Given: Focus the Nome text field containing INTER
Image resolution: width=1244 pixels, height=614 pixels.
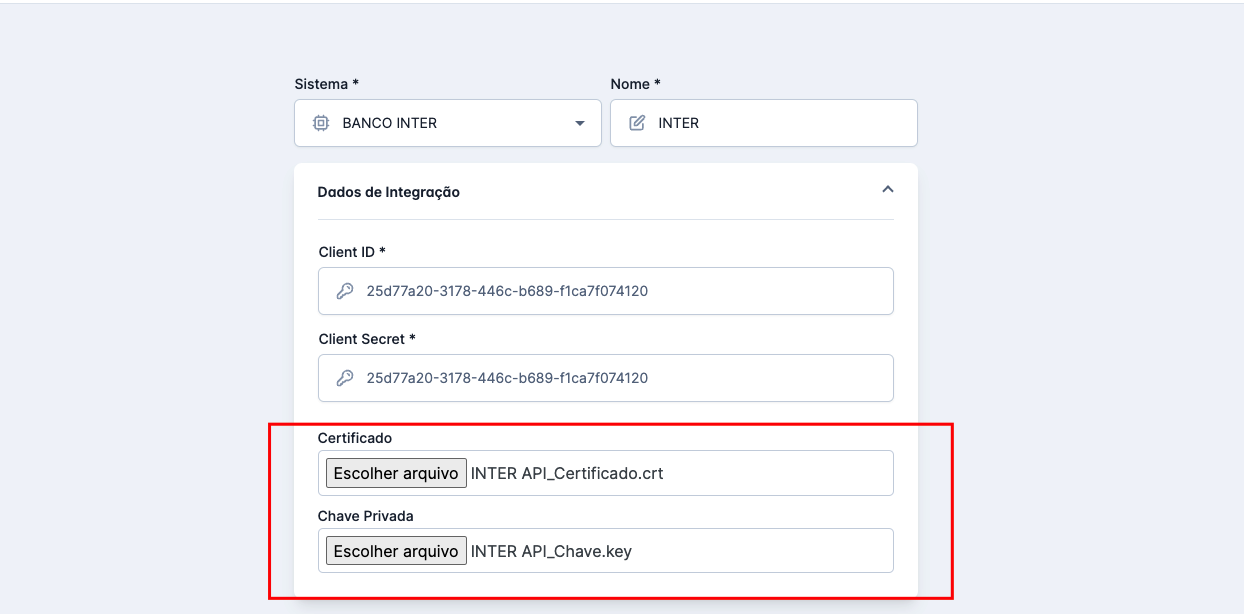Looking at the screenshot, I should [780, 123].
